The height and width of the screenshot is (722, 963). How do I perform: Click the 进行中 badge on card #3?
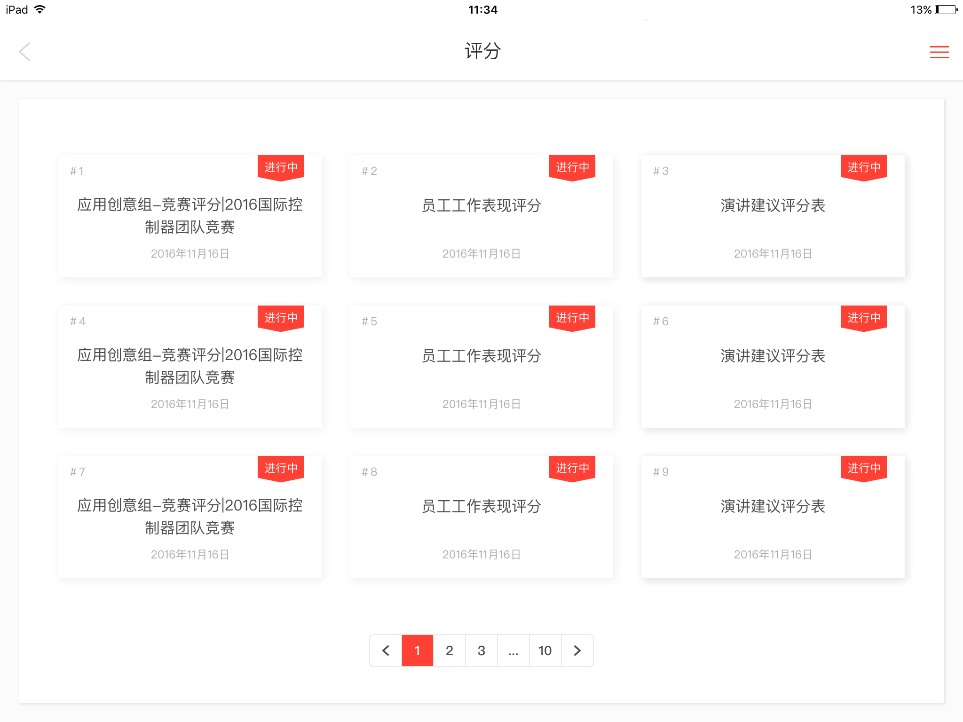(x=864, y=167)
